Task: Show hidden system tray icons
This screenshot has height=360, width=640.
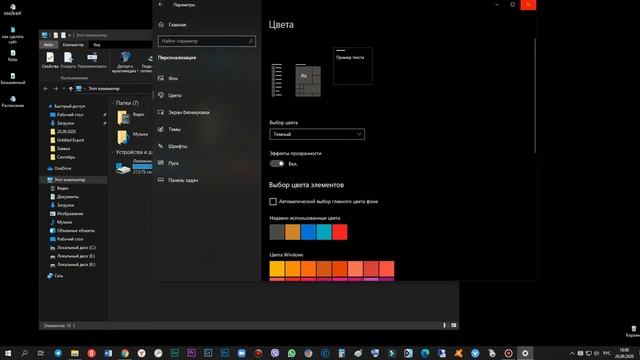Action: tap(572, 353)
